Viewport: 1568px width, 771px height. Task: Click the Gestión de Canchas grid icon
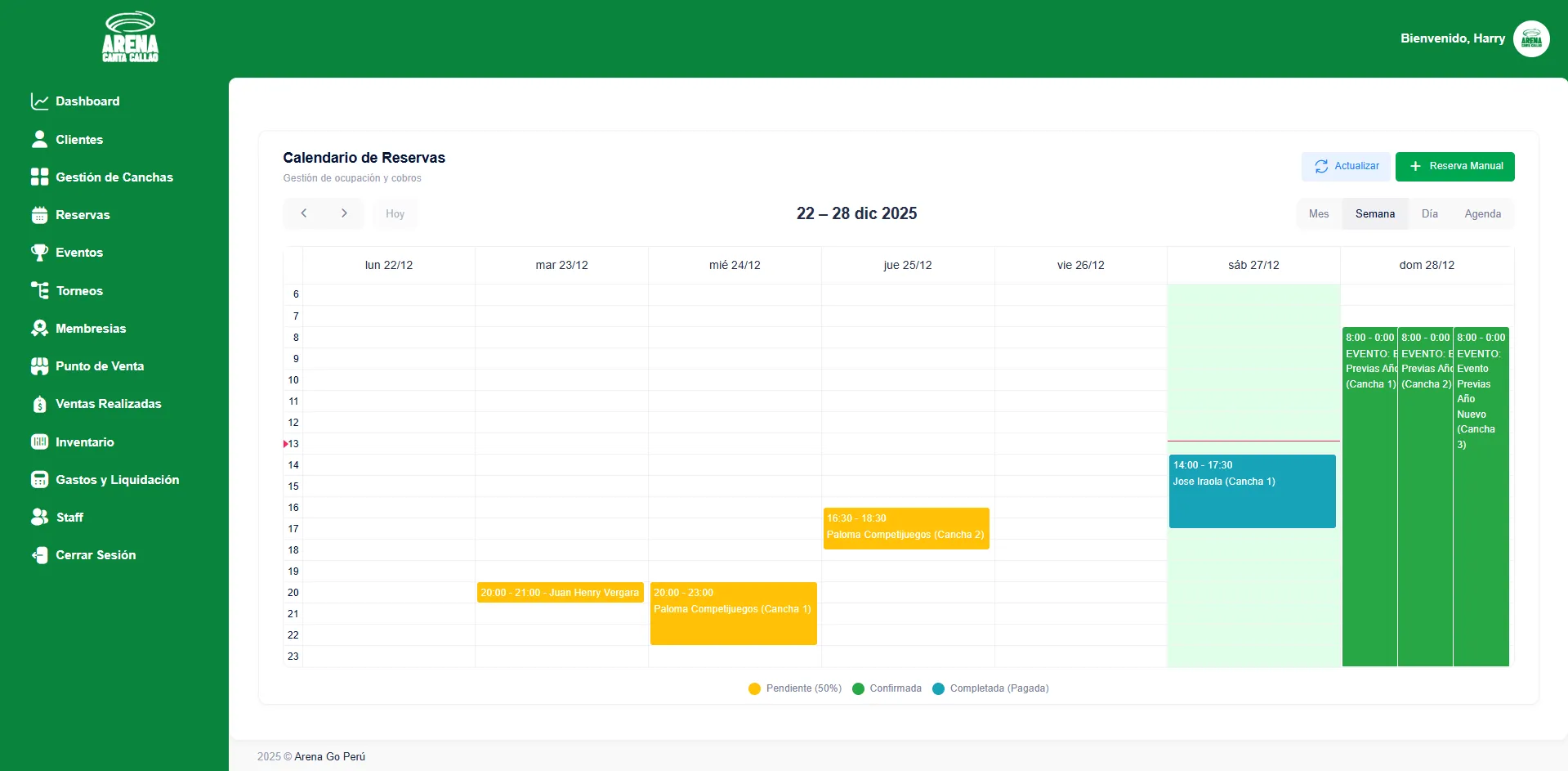39,177
